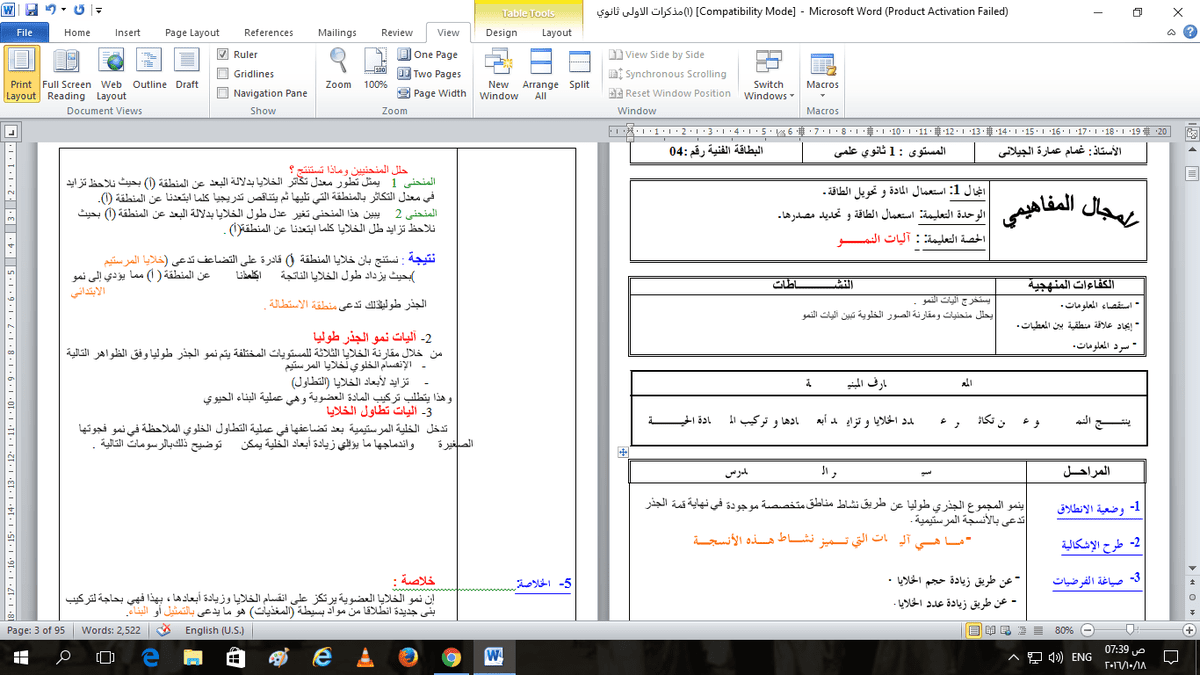Enable Gridlines display

coord(221,73)
